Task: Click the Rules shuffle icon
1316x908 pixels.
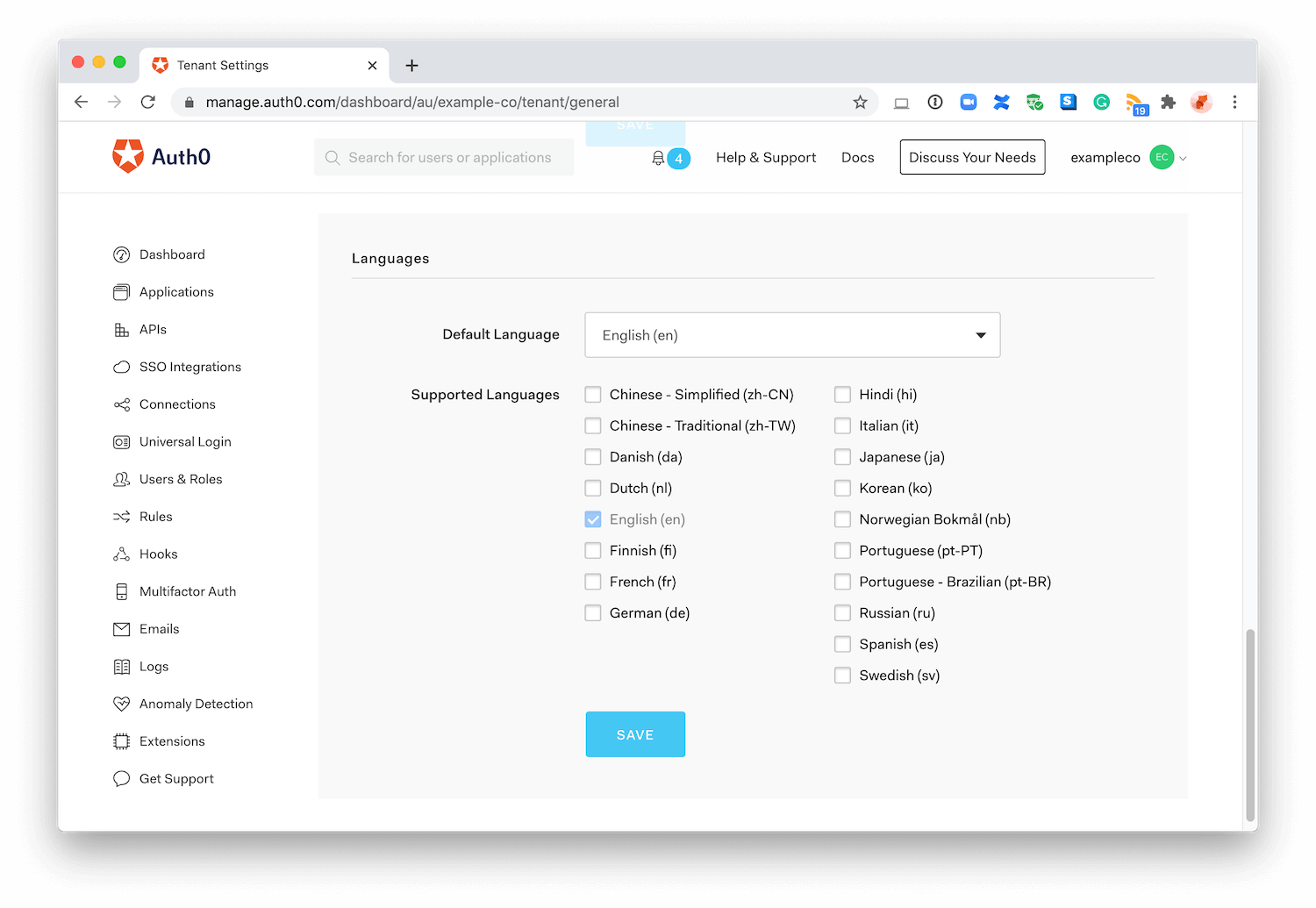Action: (121, 517)
